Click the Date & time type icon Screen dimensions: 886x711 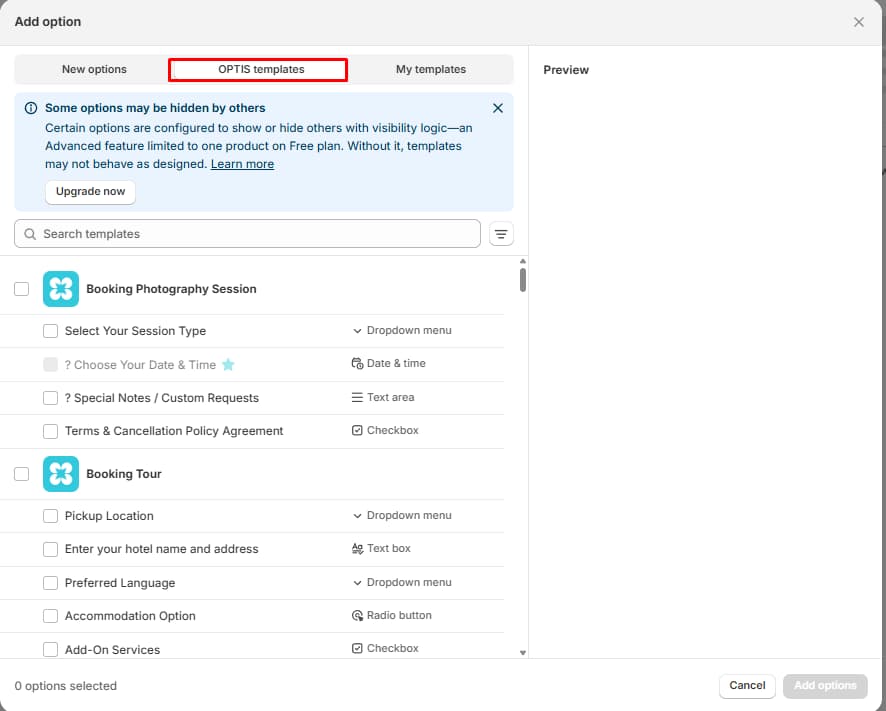357,363
